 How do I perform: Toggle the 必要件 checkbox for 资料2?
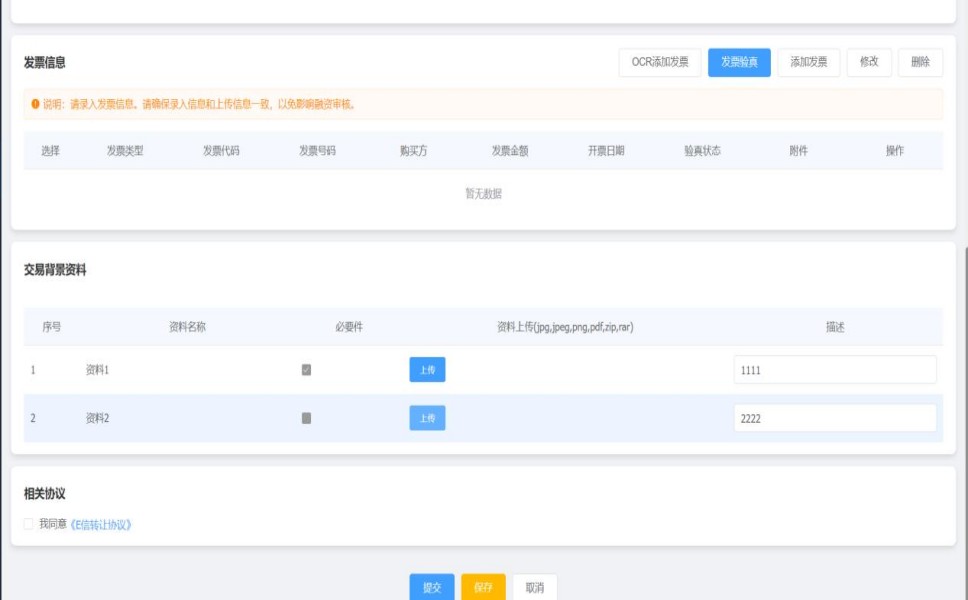pos(306,418)
